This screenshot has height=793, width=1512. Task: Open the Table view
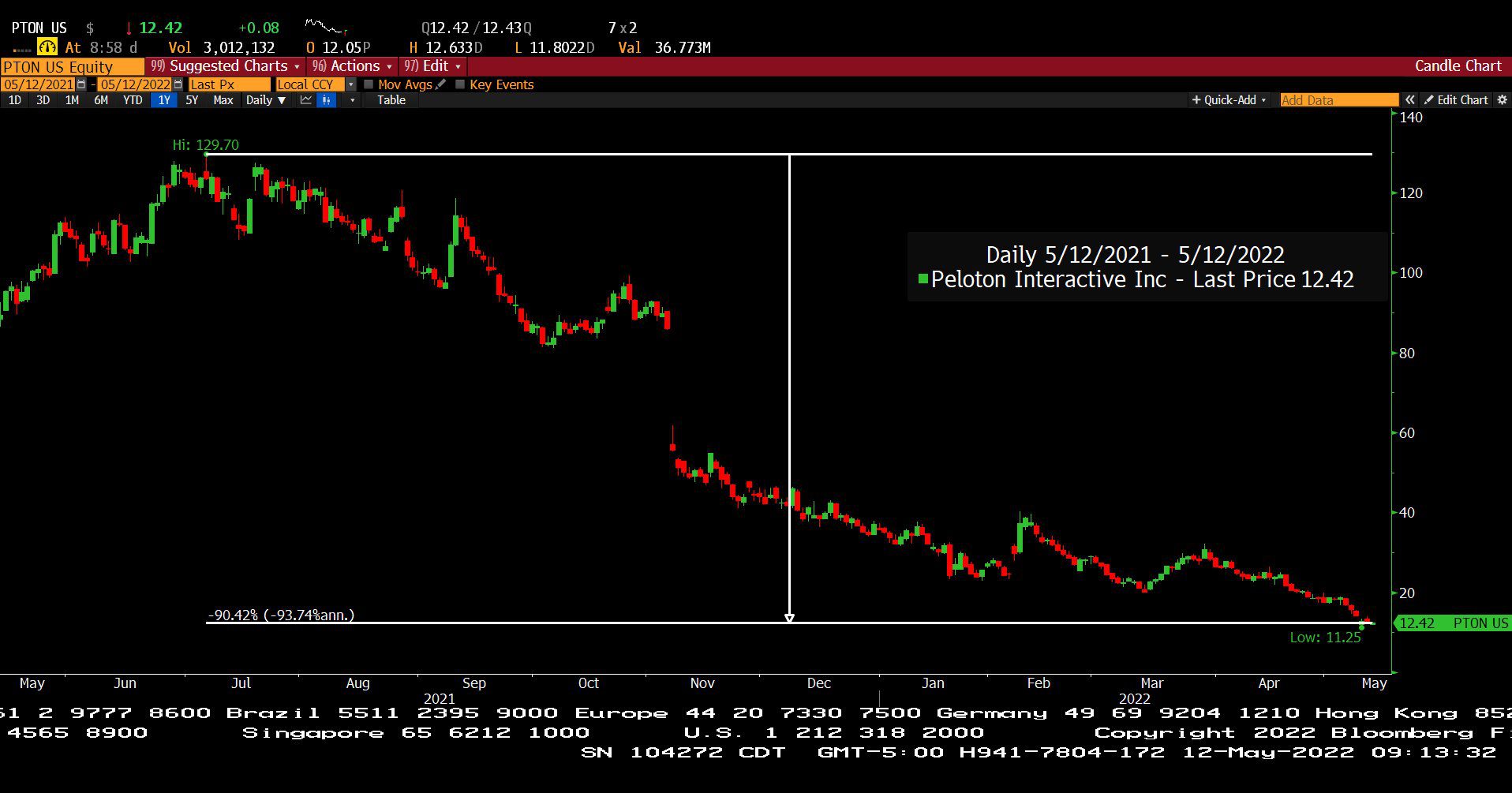[x=391, y=100]
